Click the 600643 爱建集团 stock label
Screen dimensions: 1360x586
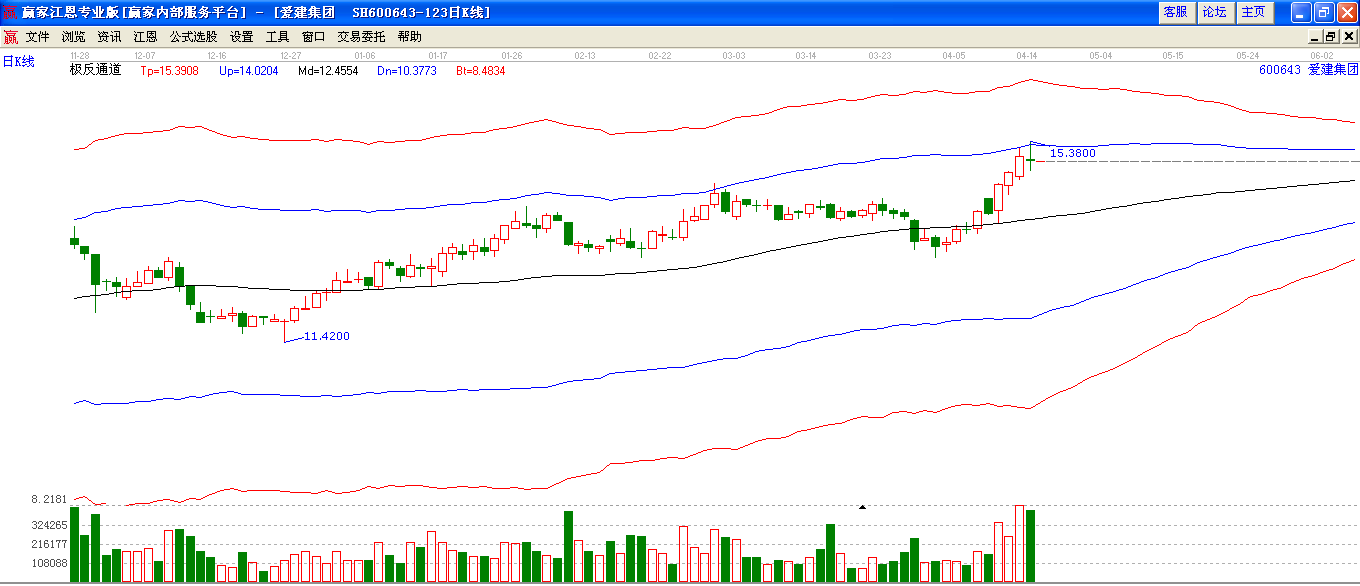[x=1309, y=70]
